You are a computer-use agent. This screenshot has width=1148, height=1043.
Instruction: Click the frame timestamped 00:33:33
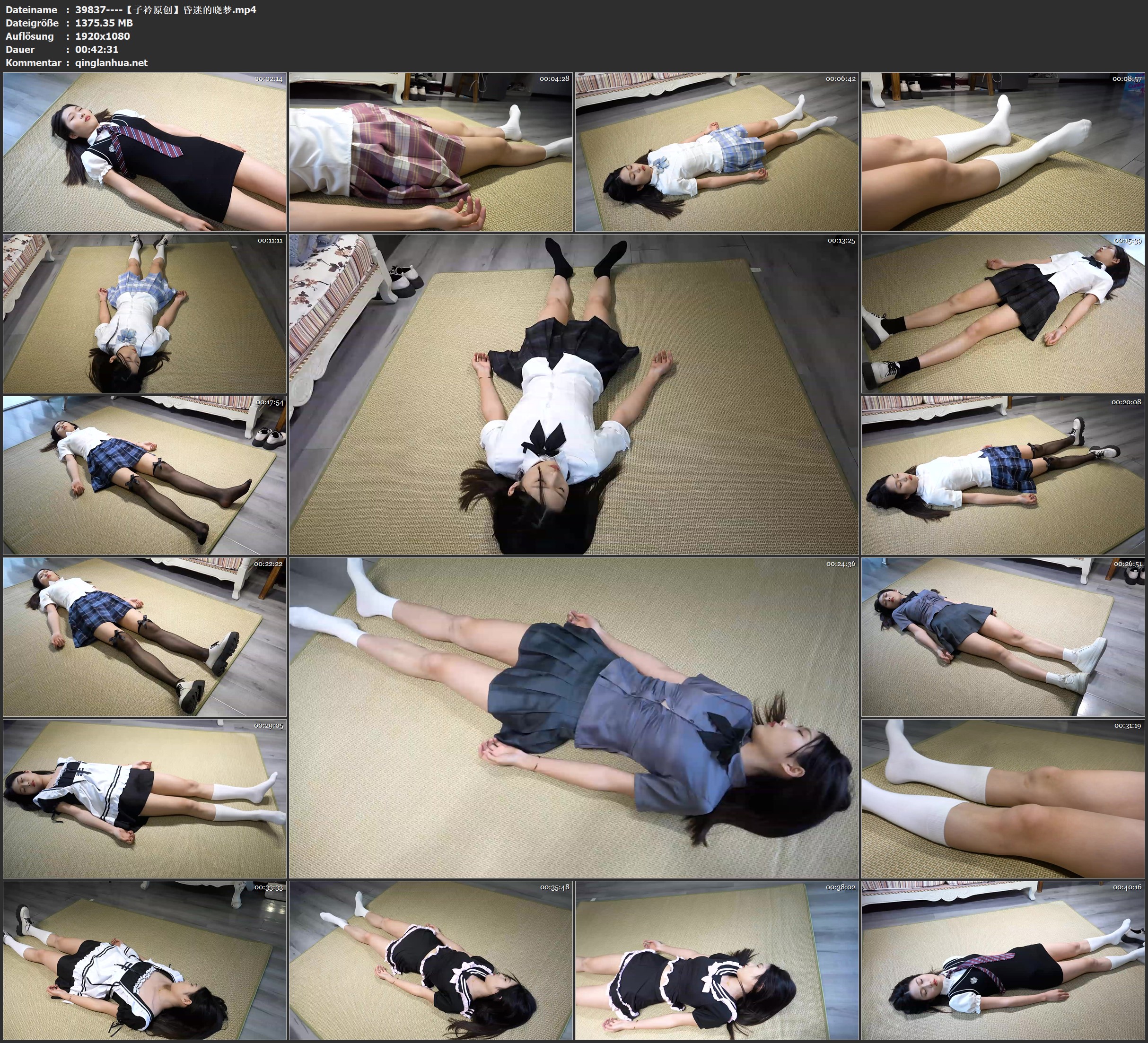(145, 960)
